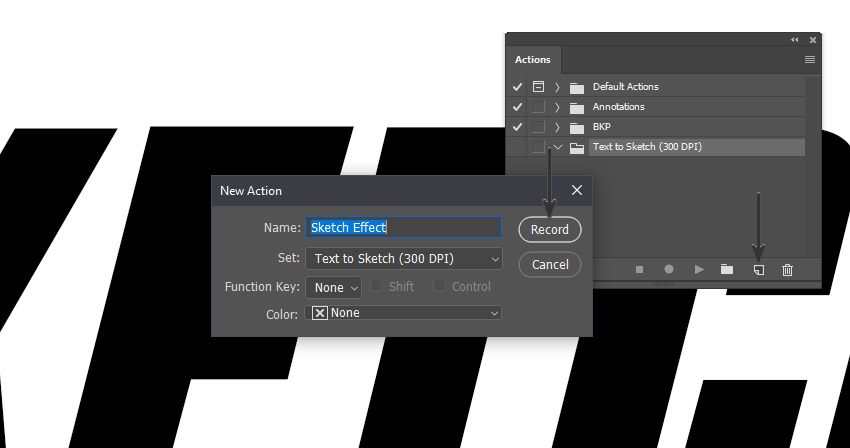Viewport: 850px width, 448px height.
Task: Click the Cancel button
Action: coord(550,265)
